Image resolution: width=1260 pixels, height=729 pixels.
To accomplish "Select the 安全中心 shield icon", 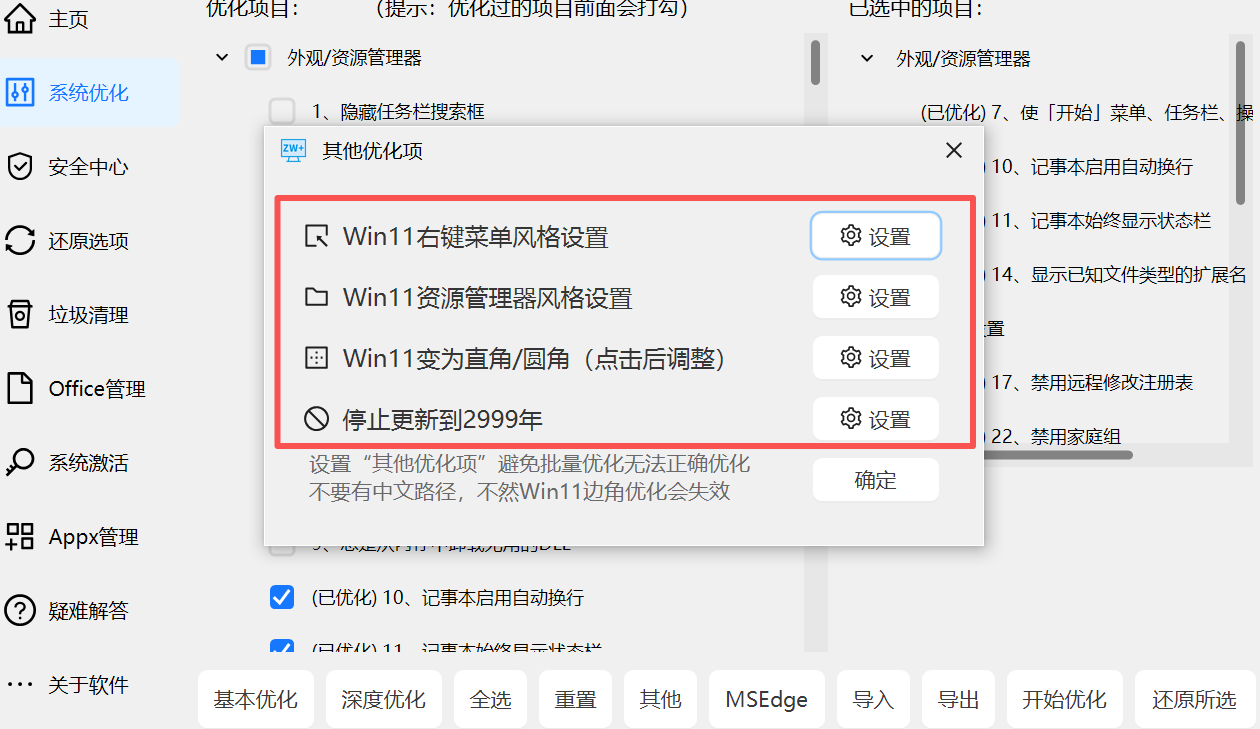I will point(20,167).
